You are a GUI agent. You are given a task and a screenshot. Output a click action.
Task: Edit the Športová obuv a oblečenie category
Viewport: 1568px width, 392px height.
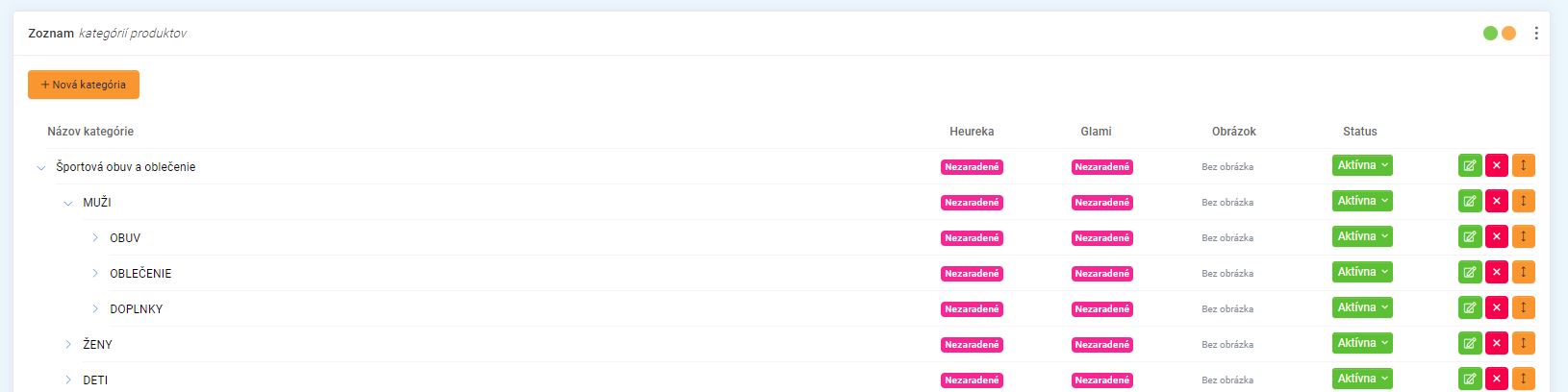pos(1469,166)
